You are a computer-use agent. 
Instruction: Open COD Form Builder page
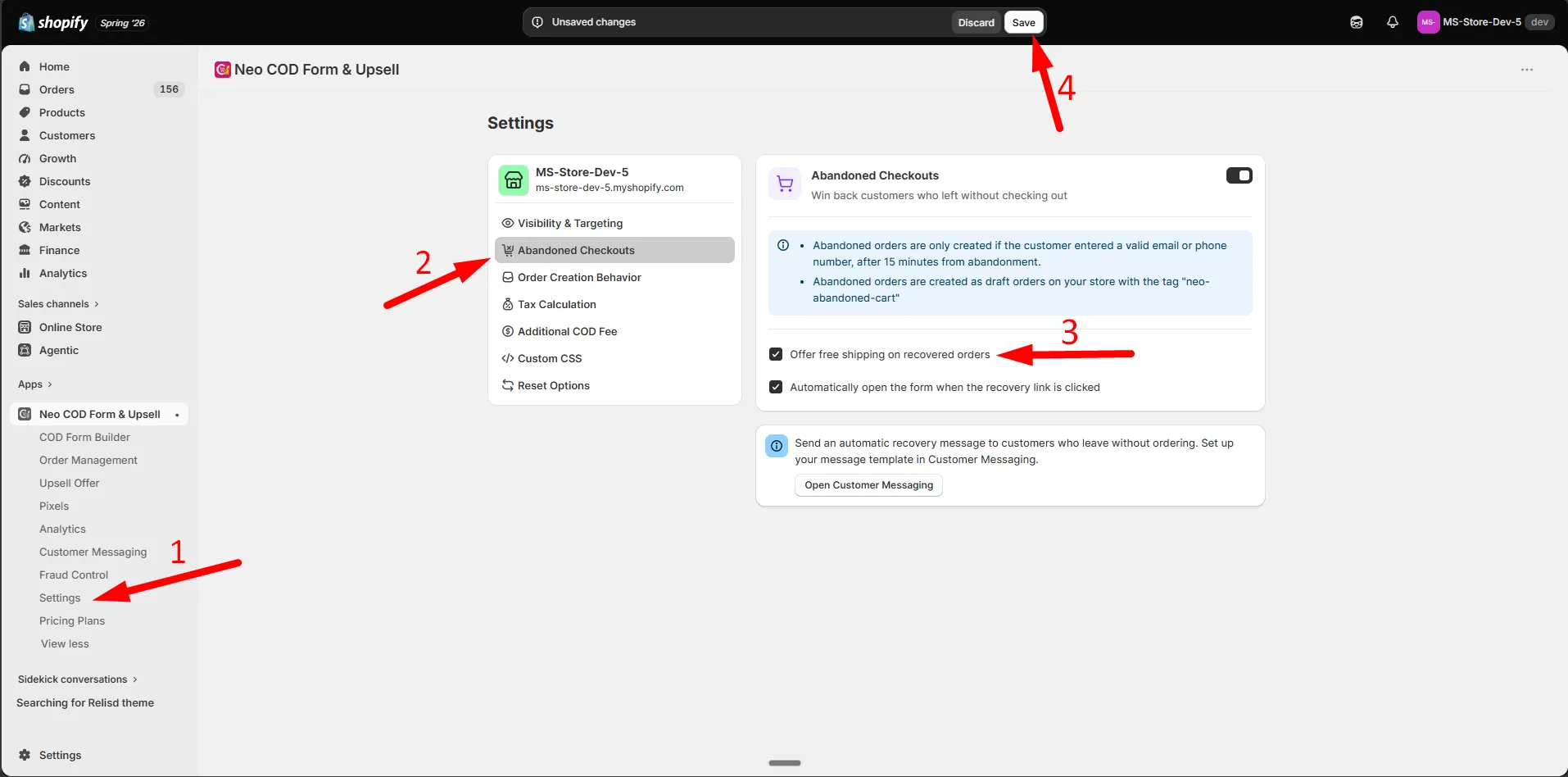pyautogui.click(x=84, y=437)
